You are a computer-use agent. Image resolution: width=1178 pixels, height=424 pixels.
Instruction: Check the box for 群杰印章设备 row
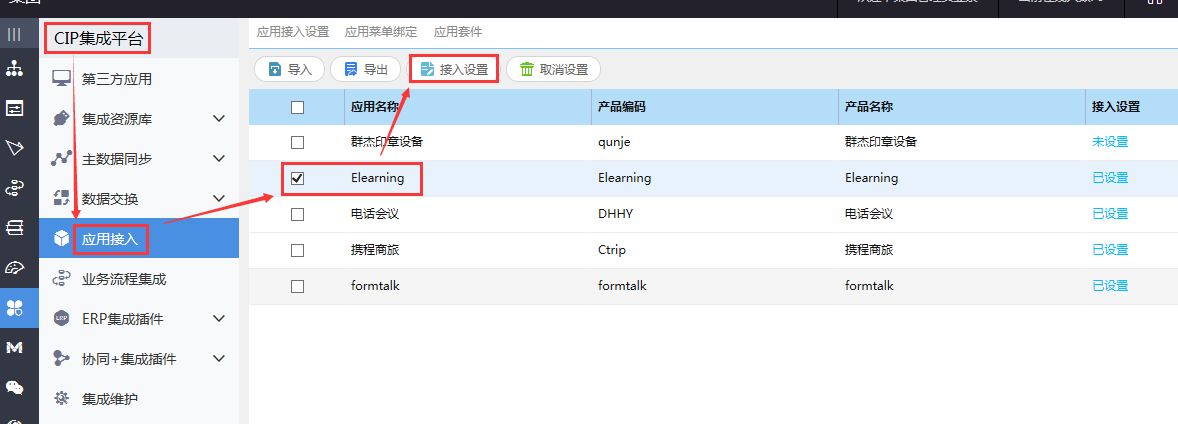click(x=298, y=142)
